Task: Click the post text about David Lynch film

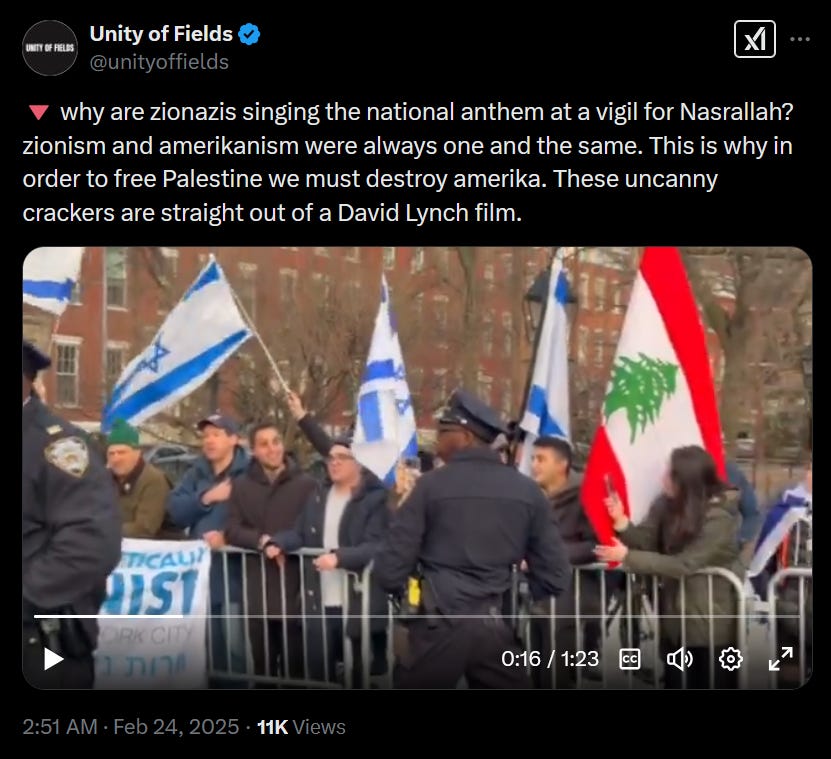Action: point(272,213)
